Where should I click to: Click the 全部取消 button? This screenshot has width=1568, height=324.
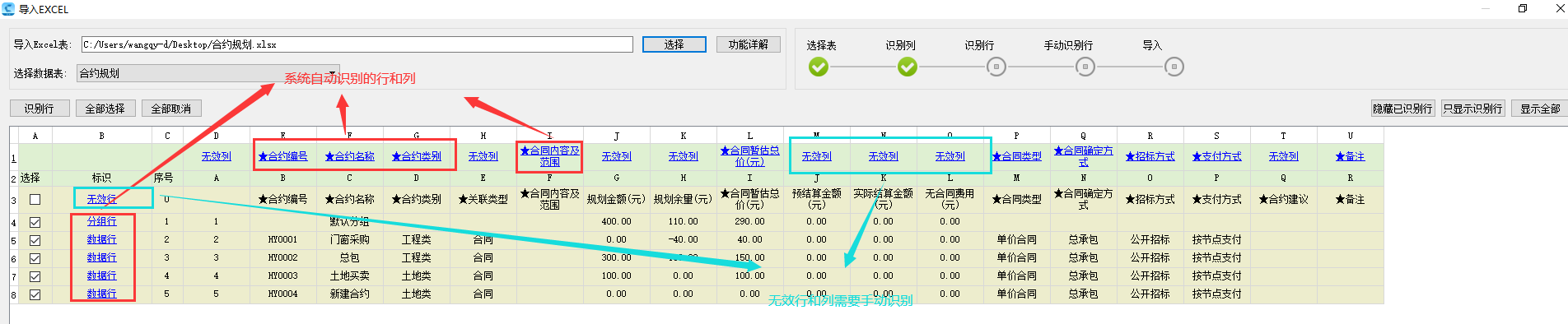coord(170,109)
